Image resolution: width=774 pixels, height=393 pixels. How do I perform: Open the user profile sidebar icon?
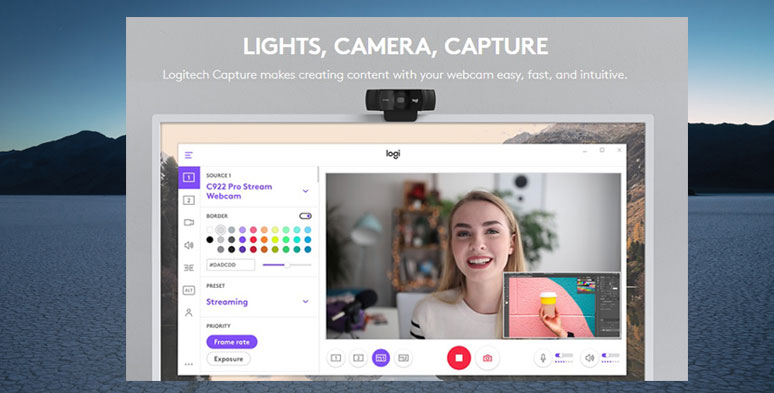click(189, 313)
